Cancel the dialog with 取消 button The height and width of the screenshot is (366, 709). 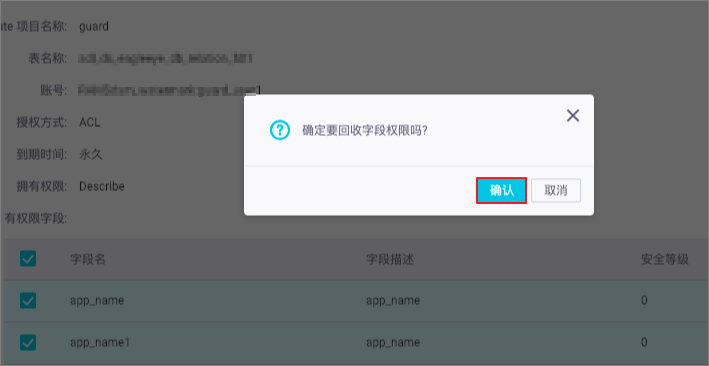(x=556, y=190)
